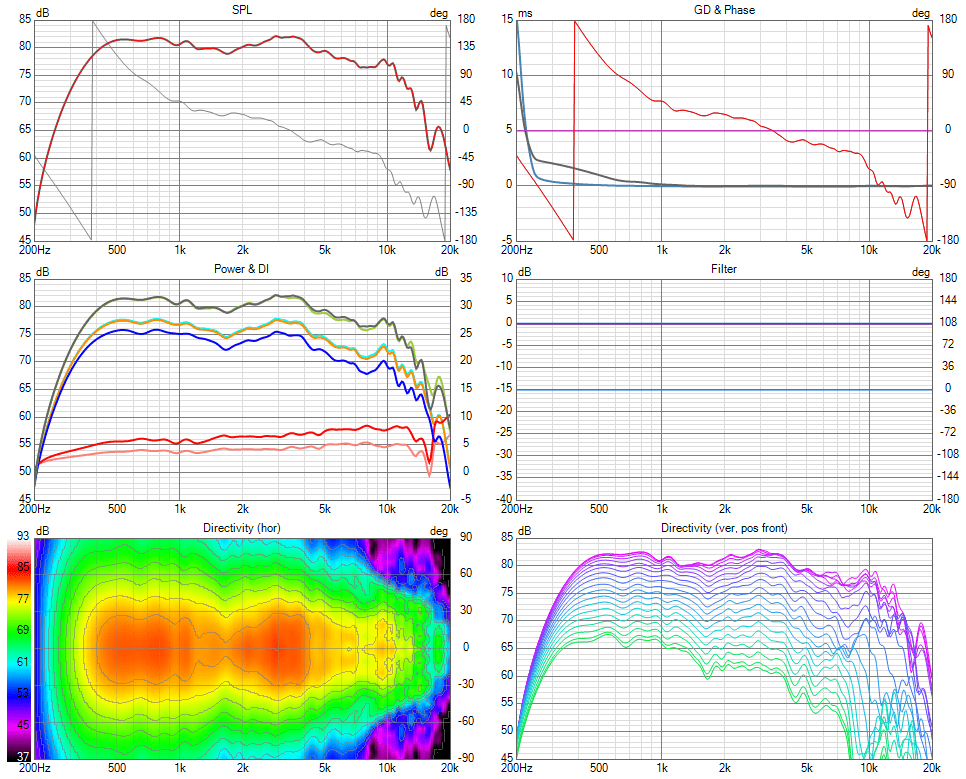This screenshot has width=966, height=779.
Task: Click the 37 label at the color scale bottom
Action: (x=23, y=756)
